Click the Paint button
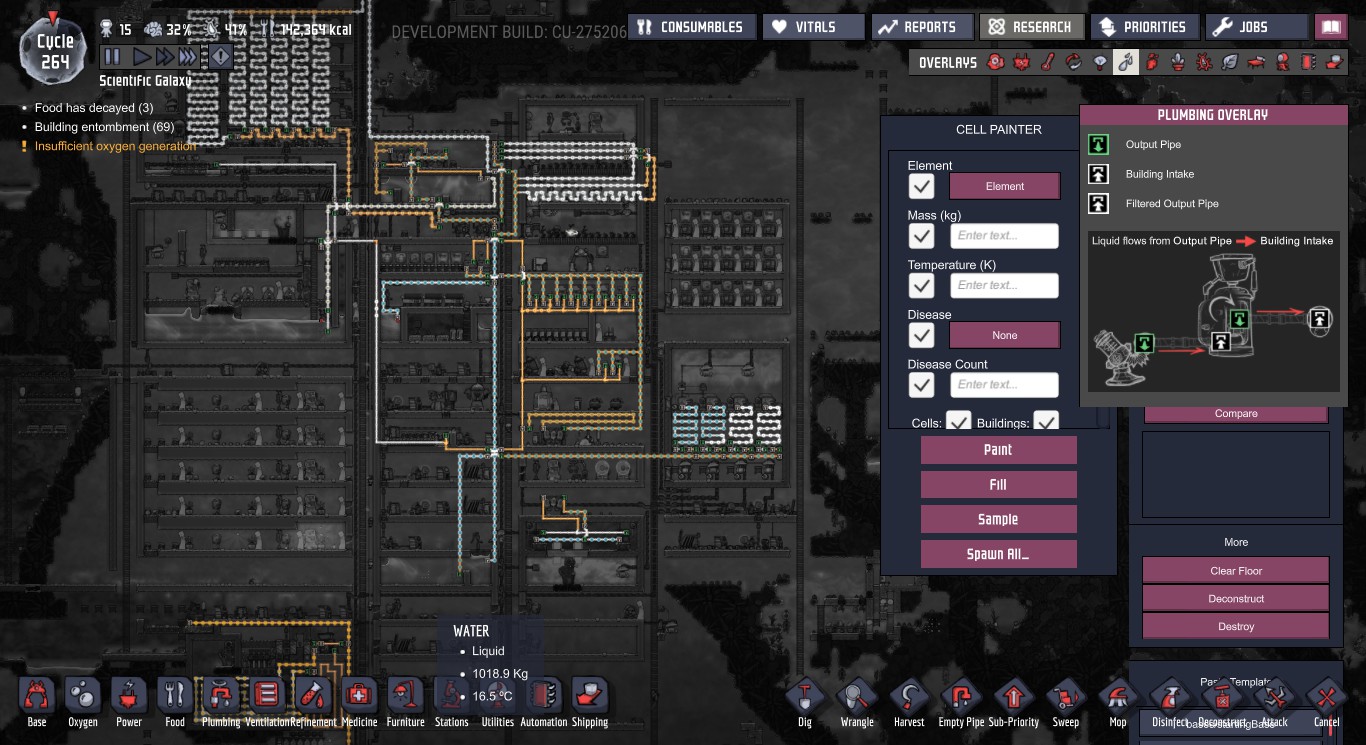Image resolution: width=1366 pixels, height=745 pixels. pyautogui.click(x=998, y=450)
